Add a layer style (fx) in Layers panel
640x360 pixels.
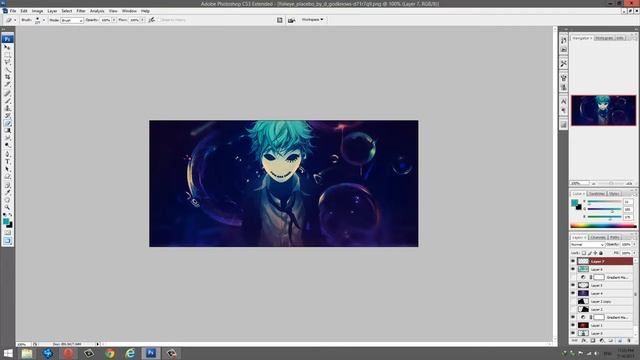coord(584,340)
